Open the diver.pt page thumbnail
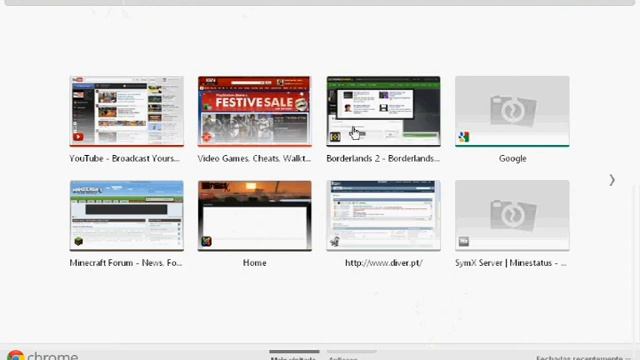This screenshot has width=640, height=360. click(383, 216)
